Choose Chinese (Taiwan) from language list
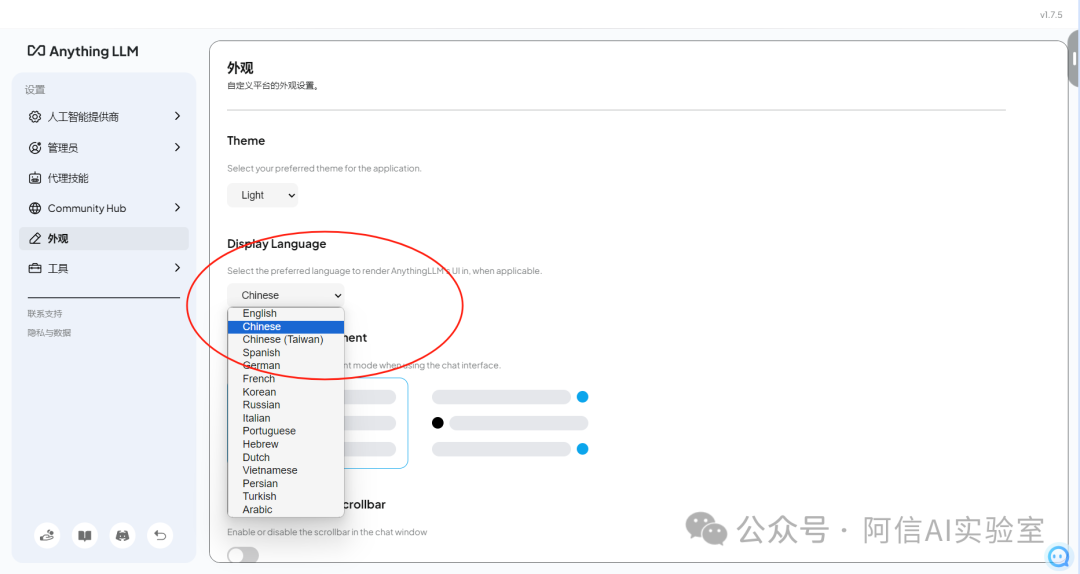Image resolution: width=1080 pixels, height=574 pixels. click(286, 340)
